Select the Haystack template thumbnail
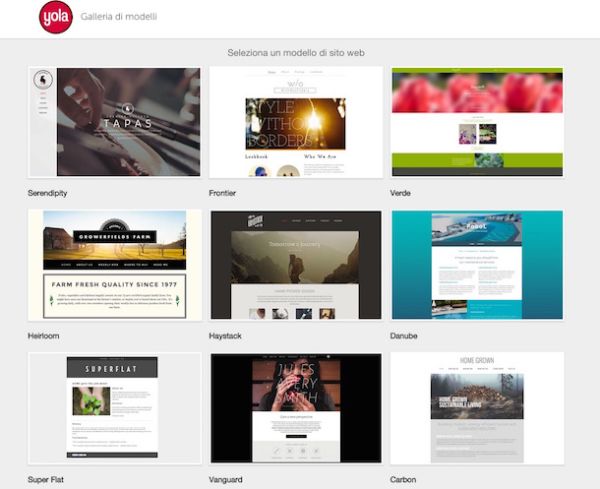Image resolution: width=600 pixels, height=489 pixels. [x=296, y=265]
